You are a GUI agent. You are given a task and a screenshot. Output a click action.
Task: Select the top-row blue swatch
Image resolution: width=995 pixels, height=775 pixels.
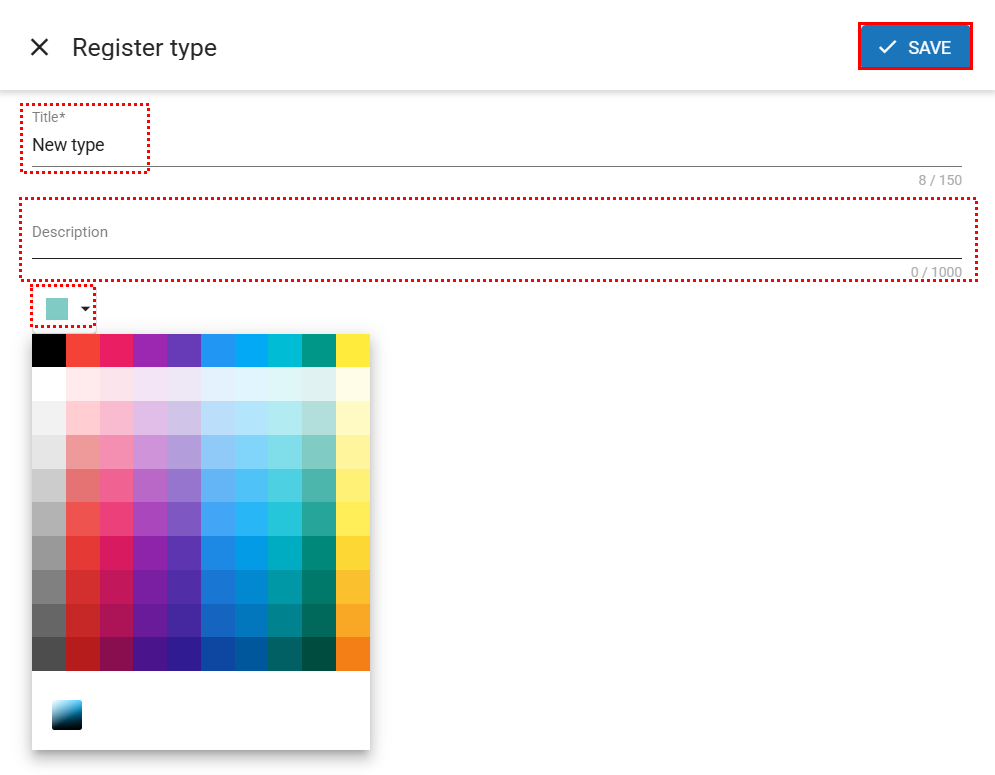pyautogui.click(x=218, y=351)
